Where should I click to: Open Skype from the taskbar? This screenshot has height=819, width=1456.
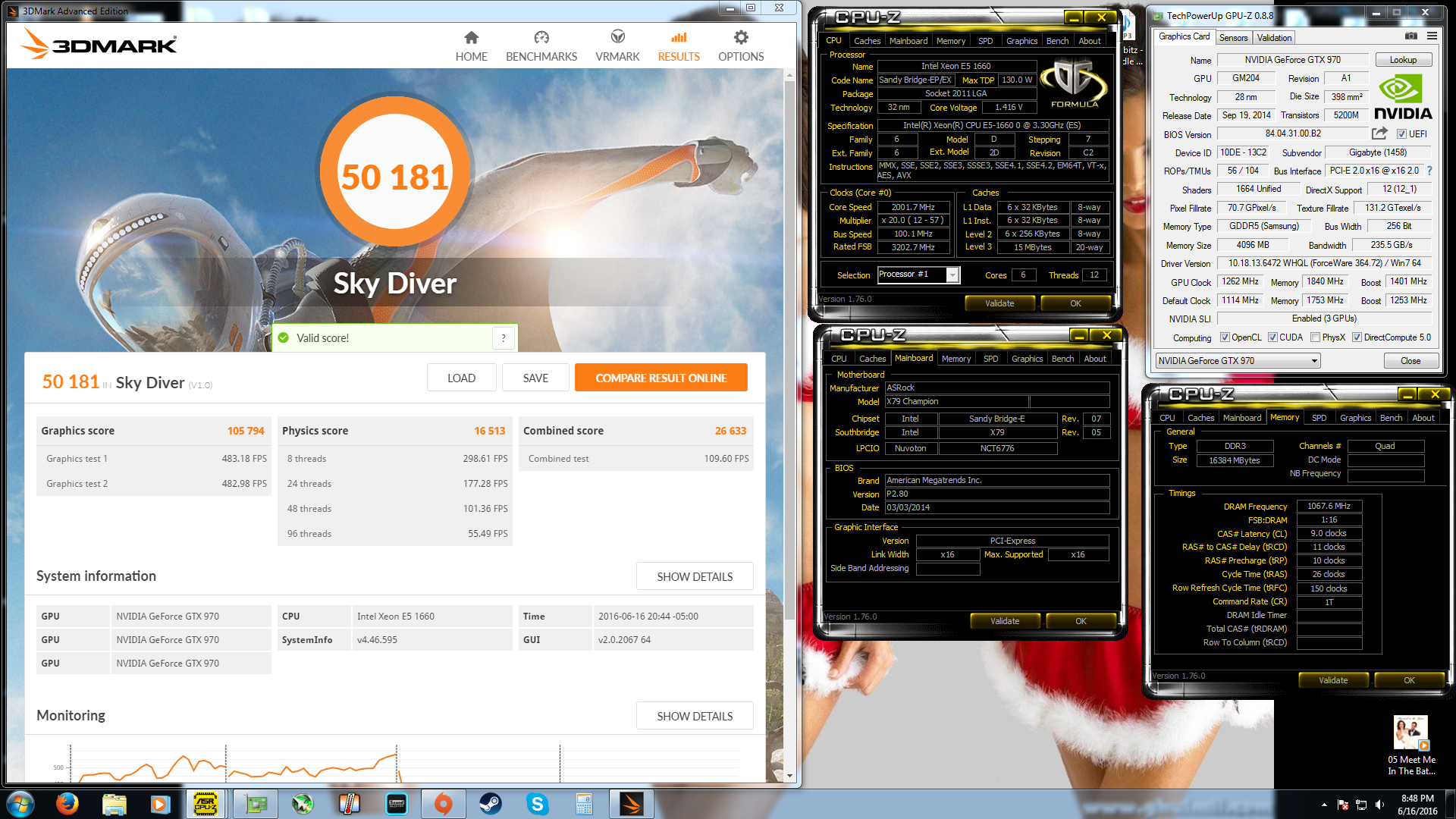point(538,804)
